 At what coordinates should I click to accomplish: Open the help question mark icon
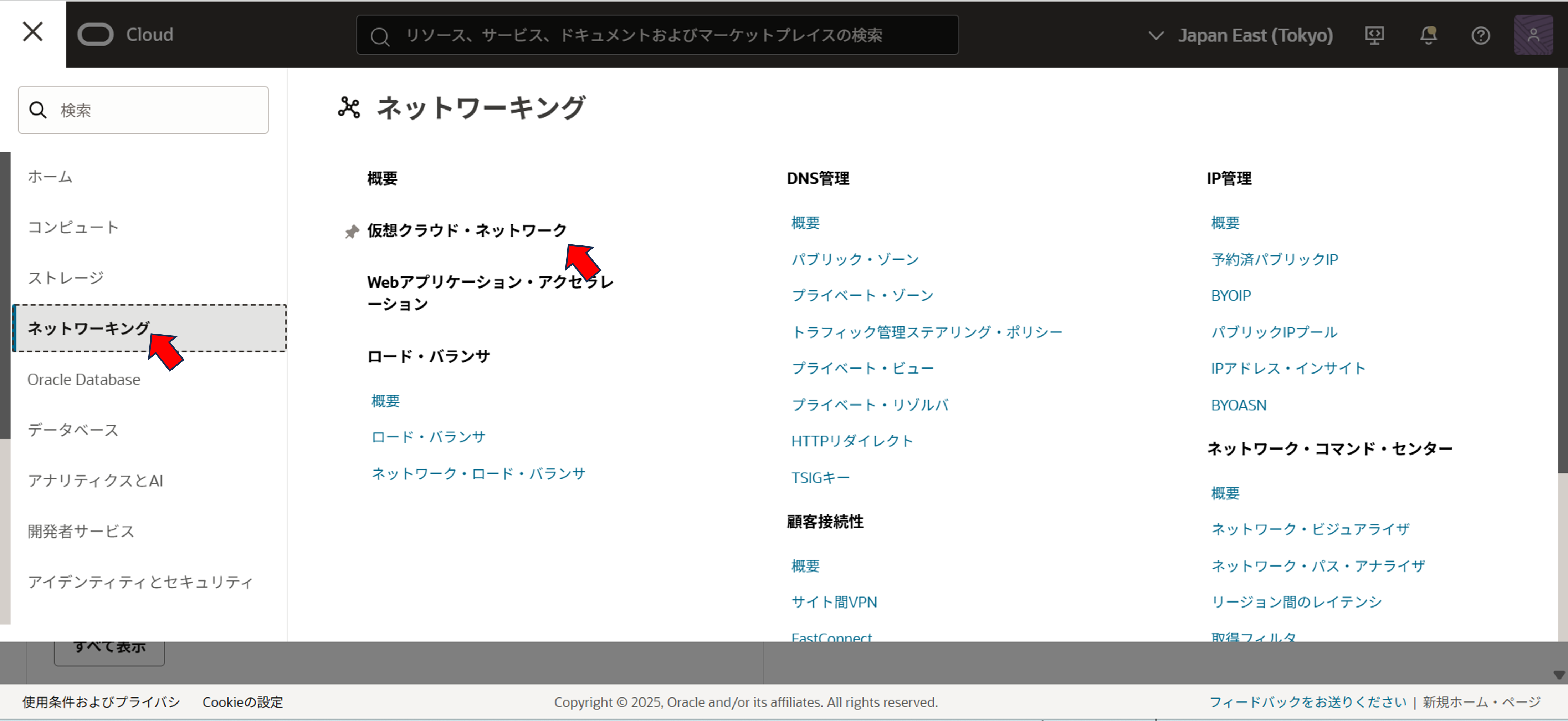point(1480,35)
